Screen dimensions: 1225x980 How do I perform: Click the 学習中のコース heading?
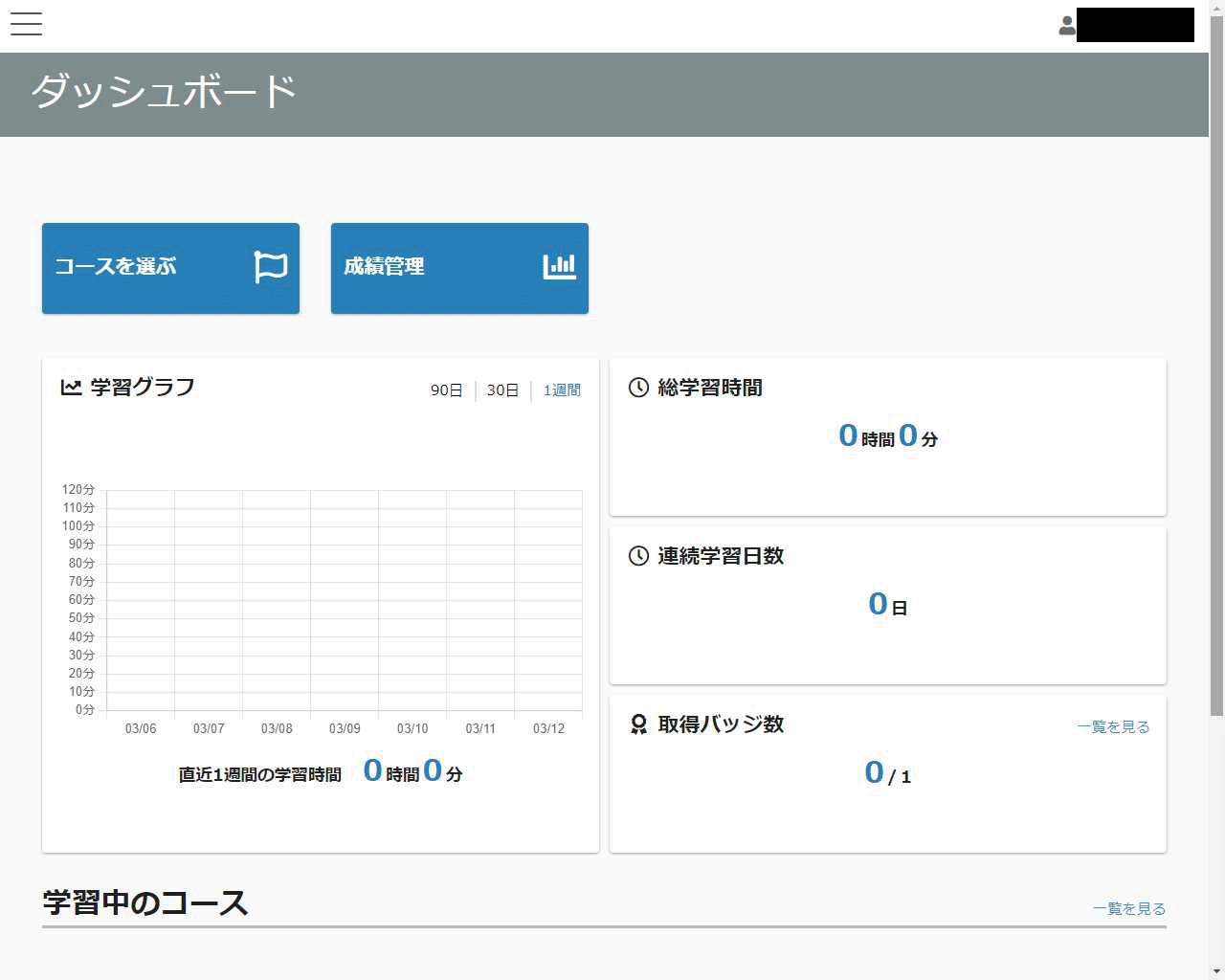pos(145,902)
